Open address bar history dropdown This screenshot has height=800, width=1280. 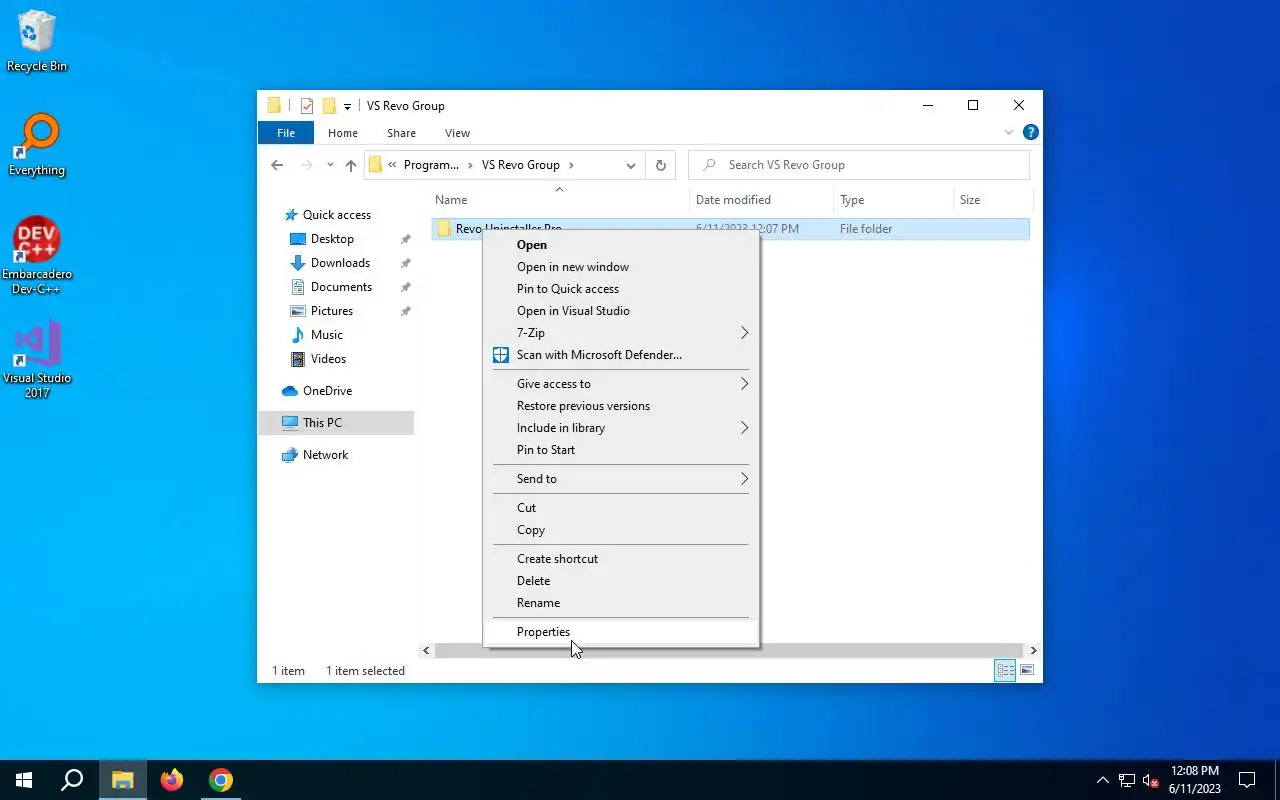pos(631,165)
